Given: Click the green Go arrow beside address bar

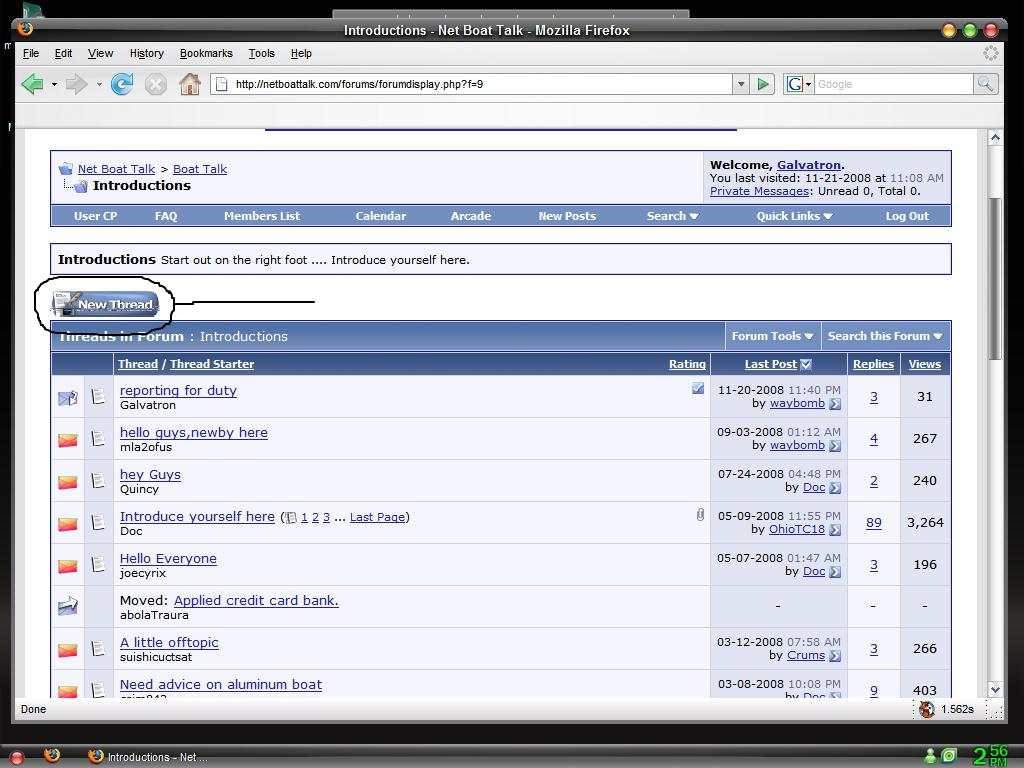Looking at the screenshot, I should (x=762, y=84).
